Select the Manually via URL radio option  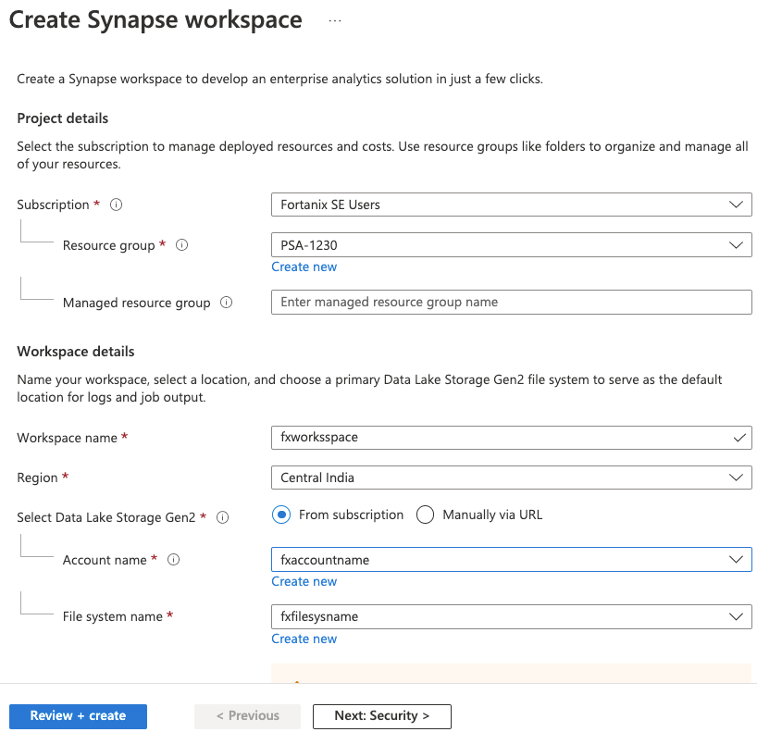coord(425,514)
